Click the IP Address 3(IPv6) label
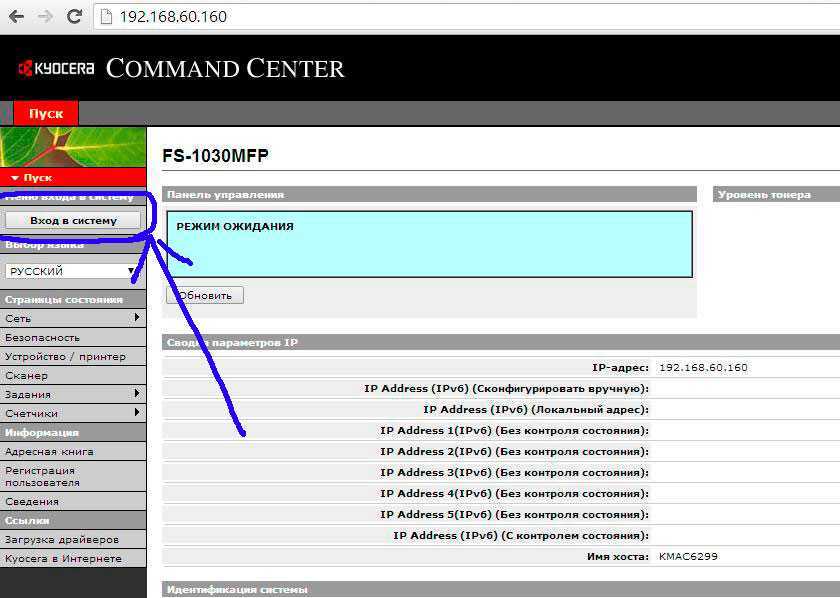 pos(514,472)
